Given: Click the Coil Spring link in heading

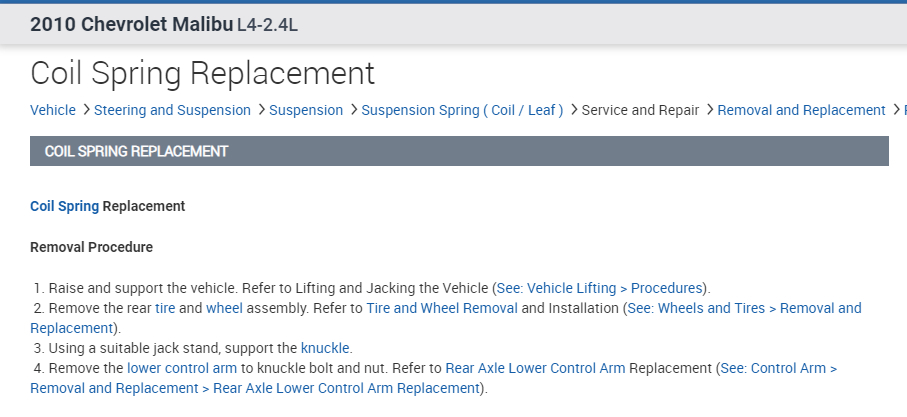Looking at the screenshot, I should tap(65, 206).
